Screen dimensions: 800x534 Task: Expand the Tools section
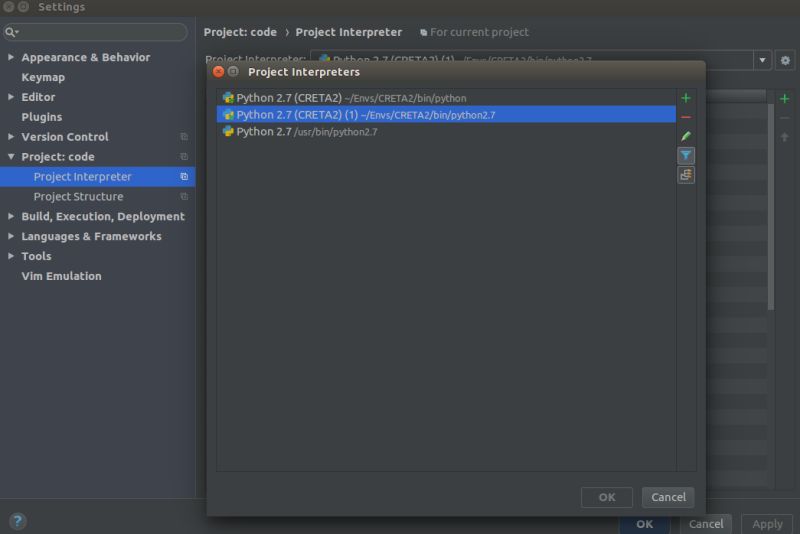[11, 256]
